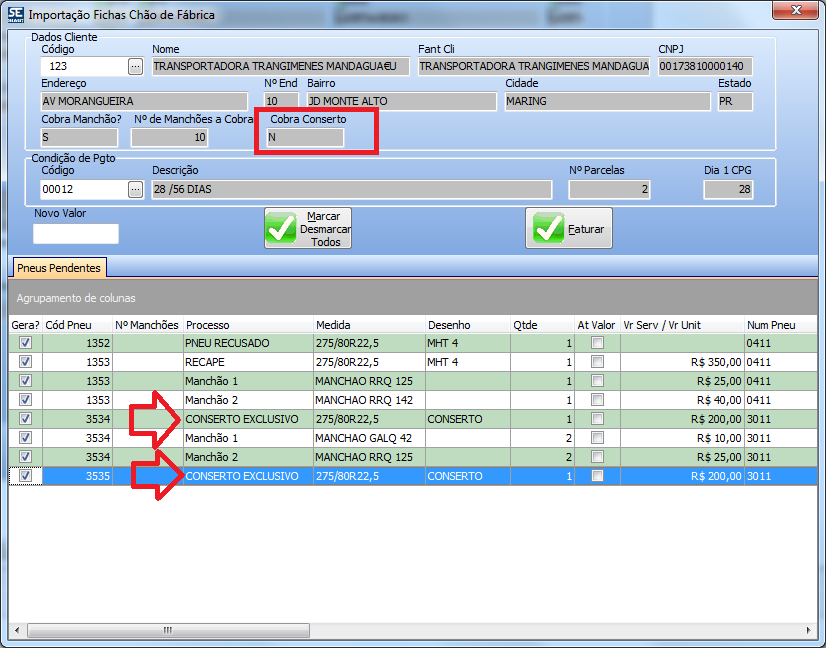Click the client Código field containing 123
The image size is (826, 648).
[84, 66]
